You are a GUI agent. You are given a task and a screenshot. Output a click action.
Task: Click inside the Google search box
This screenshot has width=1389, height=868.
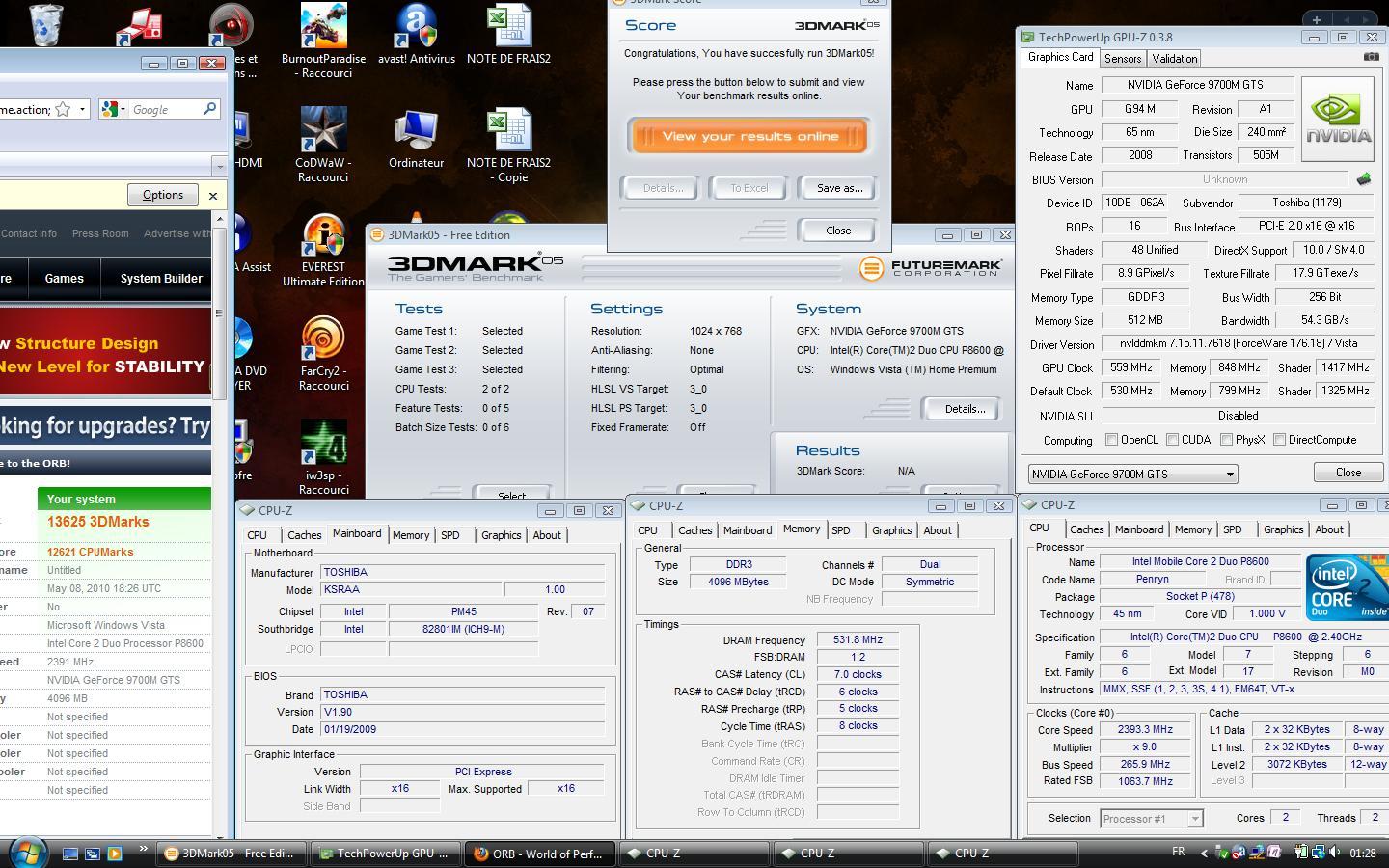click(166, 110)
